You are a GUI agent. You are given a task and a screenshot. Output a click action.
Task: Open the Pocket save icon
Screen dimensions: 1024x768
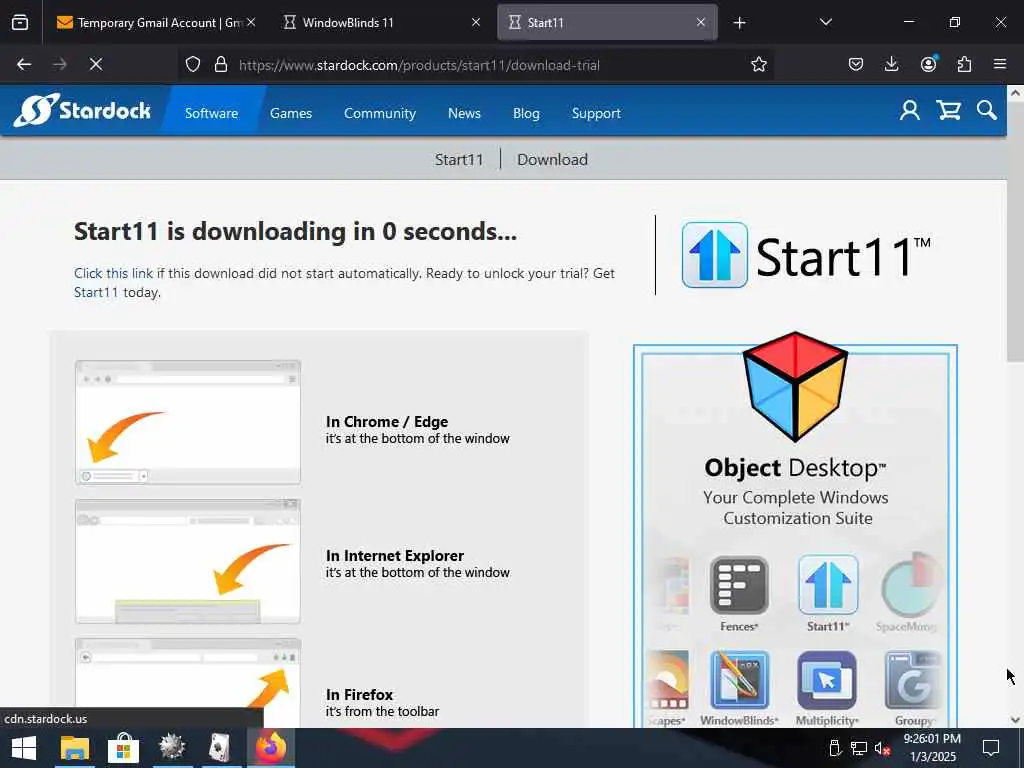(856, 64)
